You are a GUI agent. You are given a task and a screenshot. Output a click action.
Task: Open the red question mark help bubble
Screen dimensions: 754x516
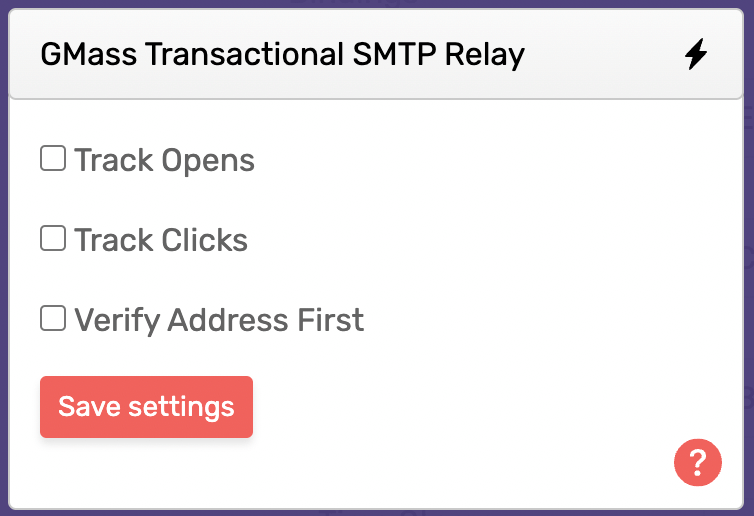[x=697, y=462]
